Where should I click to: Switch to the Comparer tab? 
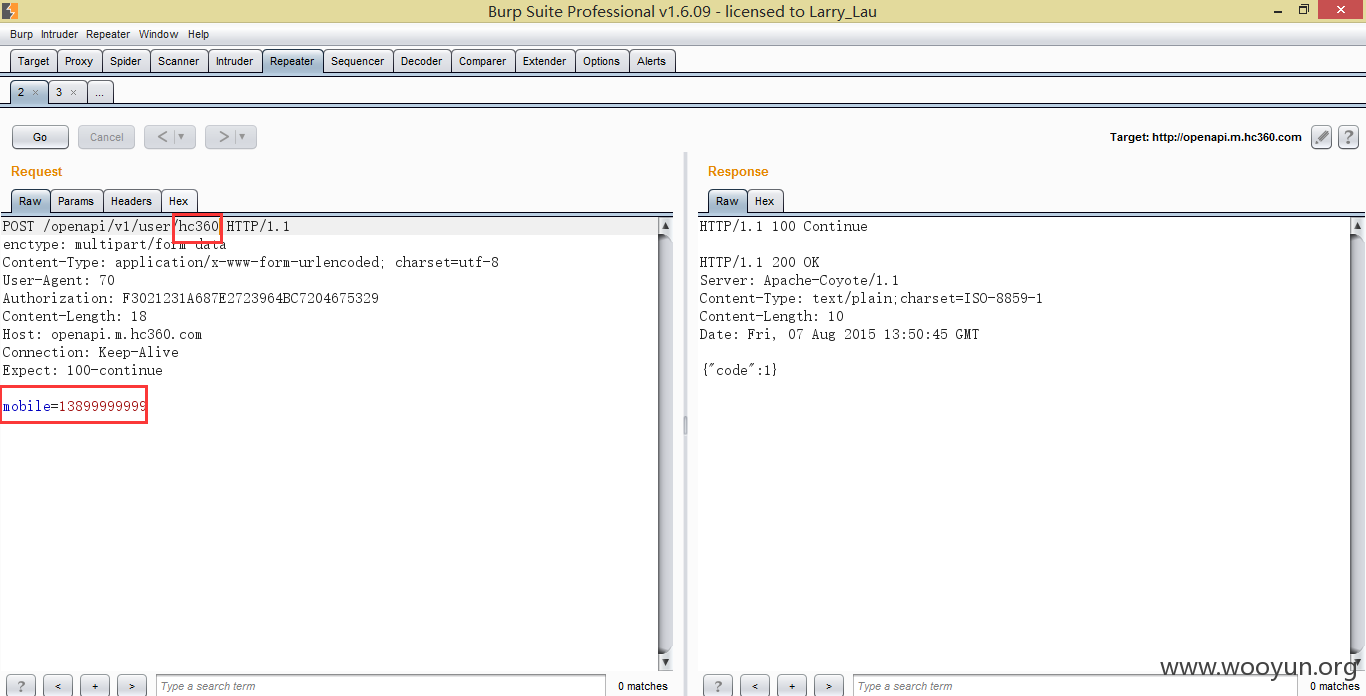(x=483, y=61)
